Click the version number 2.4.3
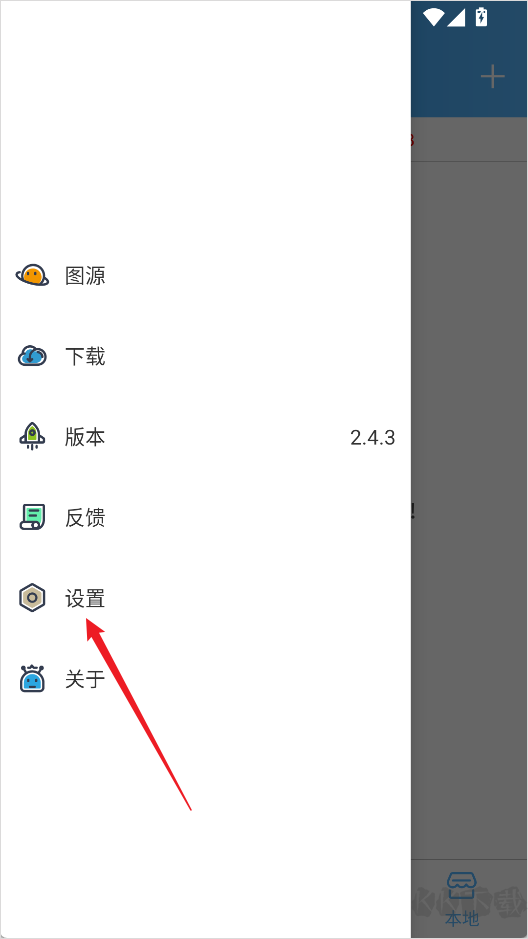 coord(372,438)
